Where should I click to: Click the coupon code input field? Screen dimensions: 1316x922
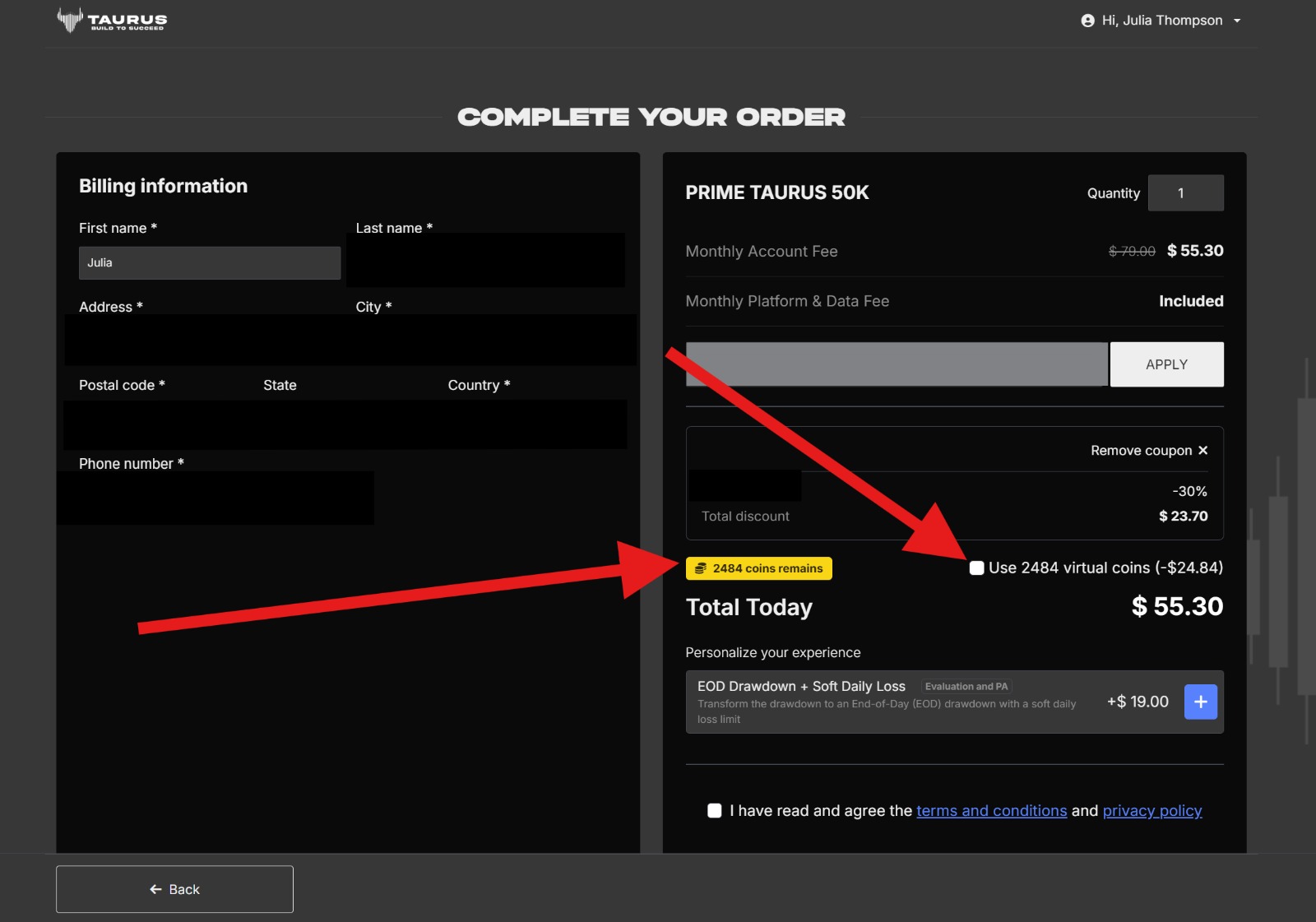click(897, 364)
